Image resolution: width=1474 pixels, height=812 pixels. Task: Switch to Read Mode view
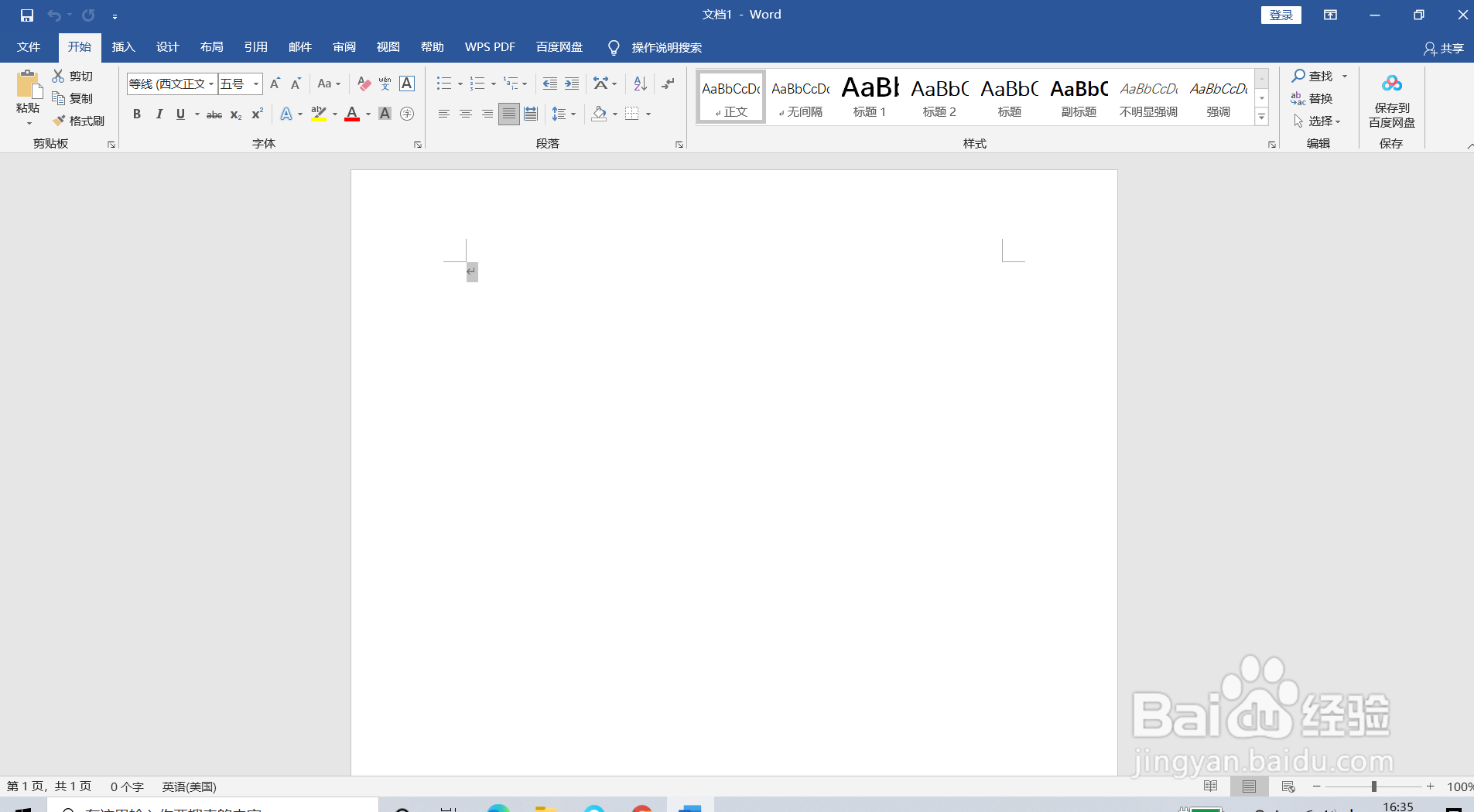pos(1211,786)
